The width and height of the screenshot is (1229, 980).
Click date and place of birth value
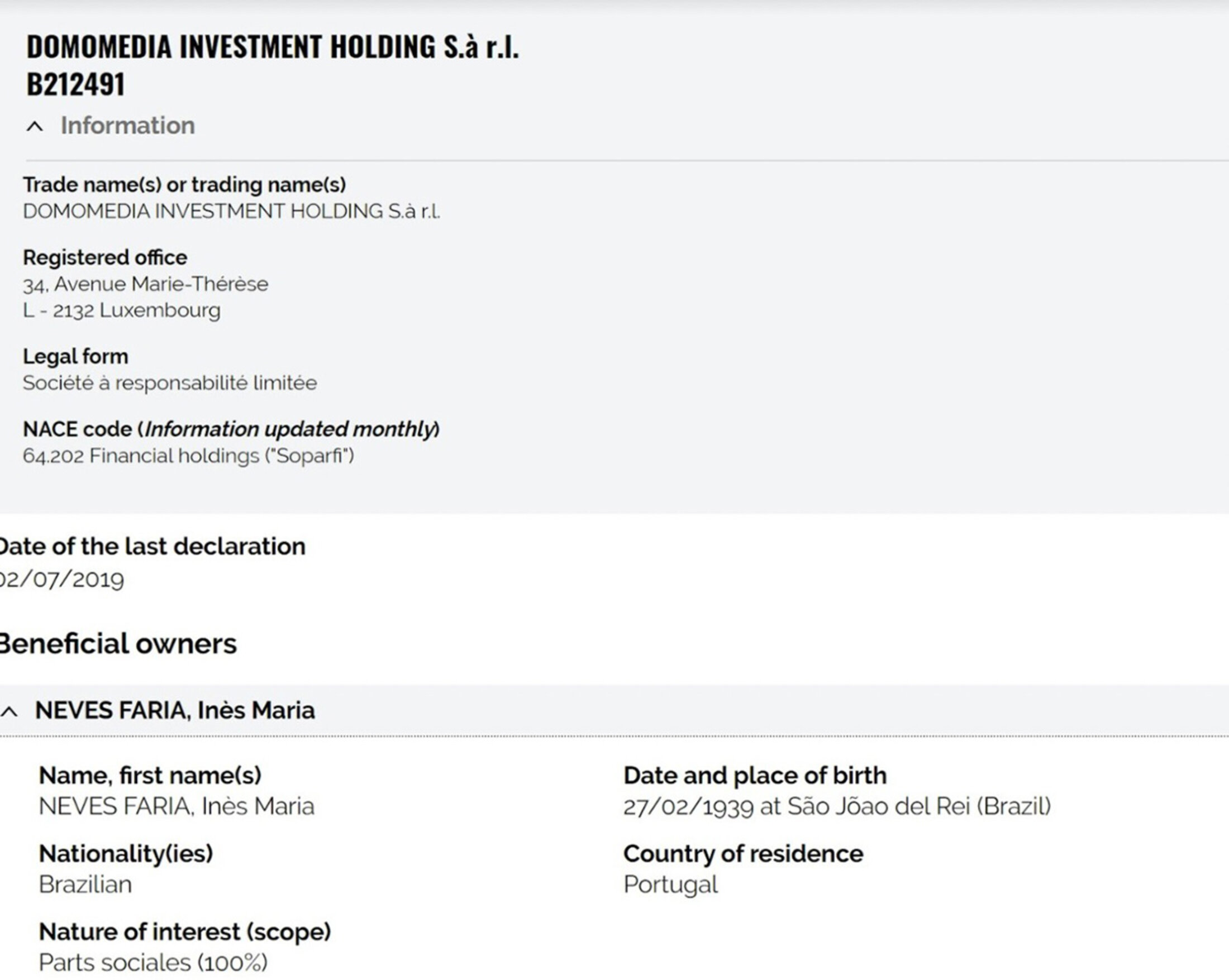click(x=836, y=807)
